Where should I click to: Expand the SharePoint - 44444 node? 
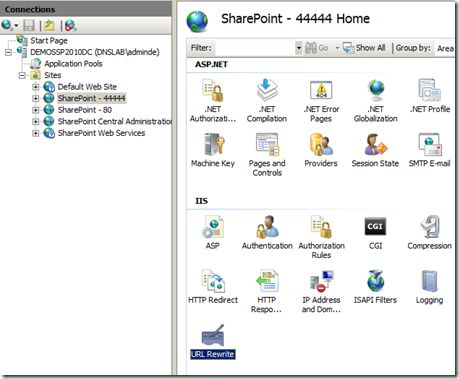pos(35,99)
